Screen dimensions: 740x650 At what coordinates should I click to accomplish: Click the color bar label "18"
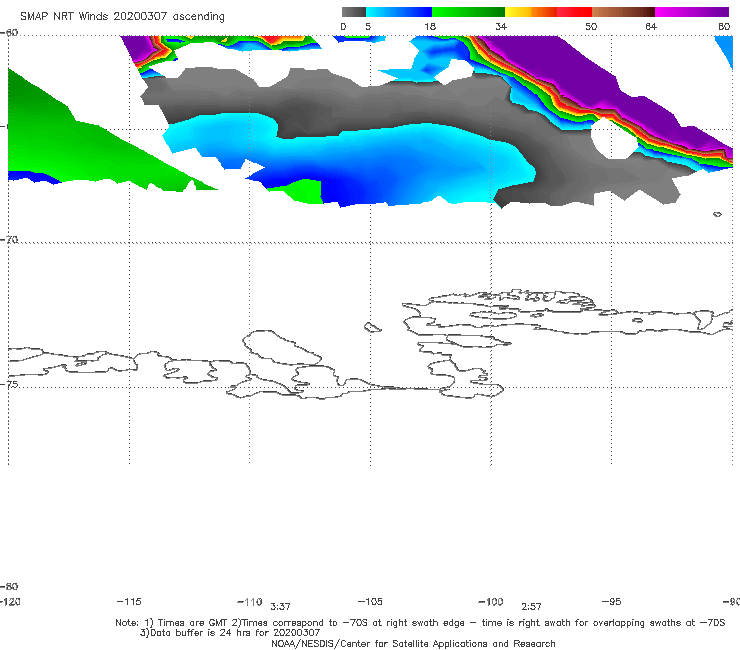(430, 26)
